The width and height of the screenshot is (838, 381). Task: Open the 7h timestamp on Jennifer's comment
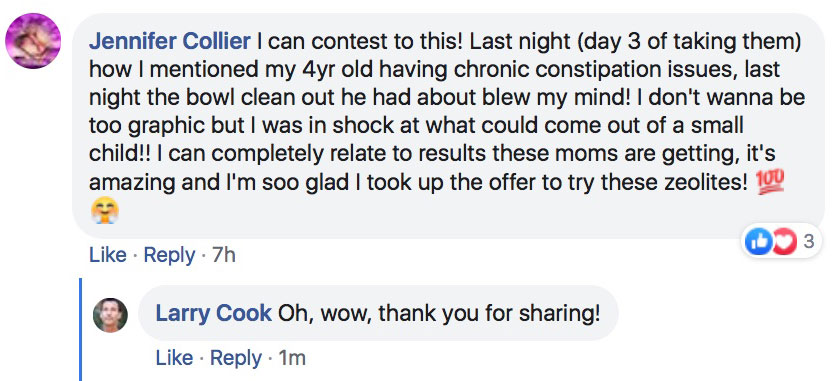click(x=223, y=255)
